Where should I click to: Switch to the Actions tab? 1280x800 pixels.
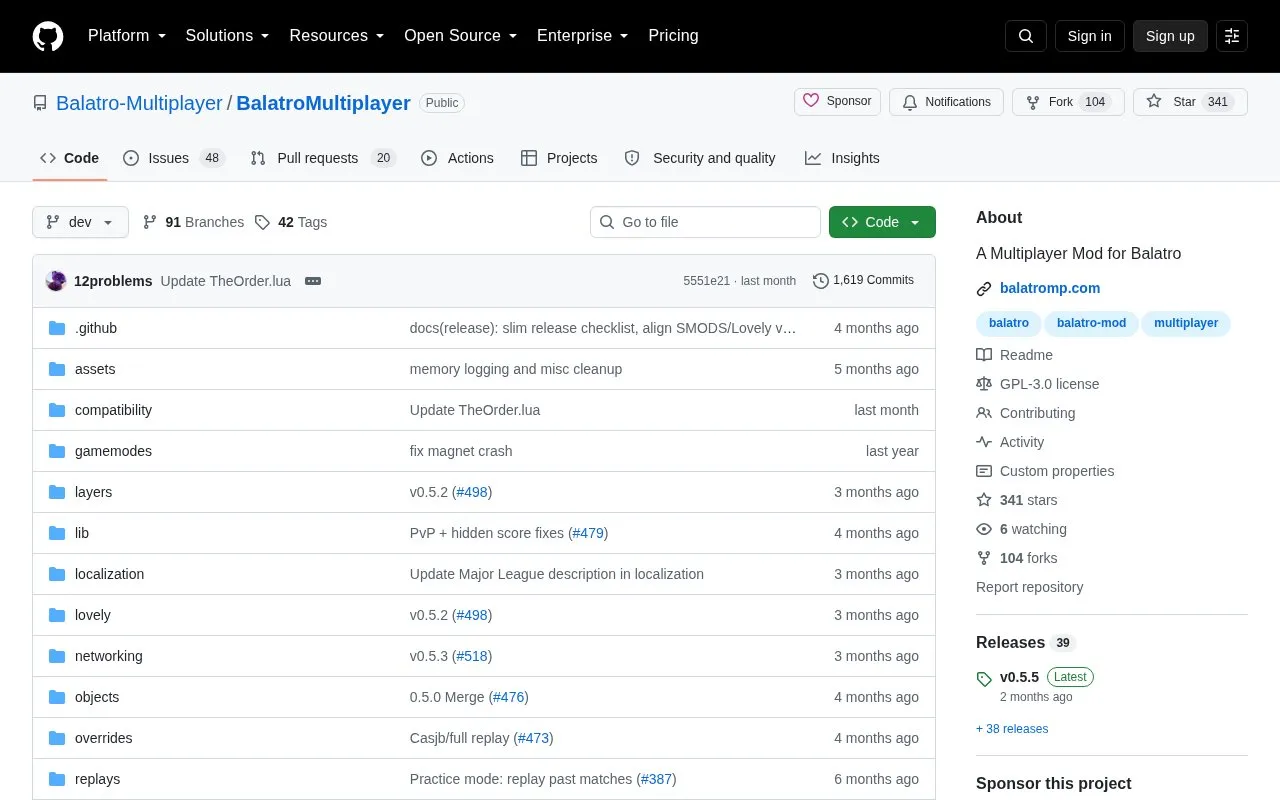[x=457, y=158]
